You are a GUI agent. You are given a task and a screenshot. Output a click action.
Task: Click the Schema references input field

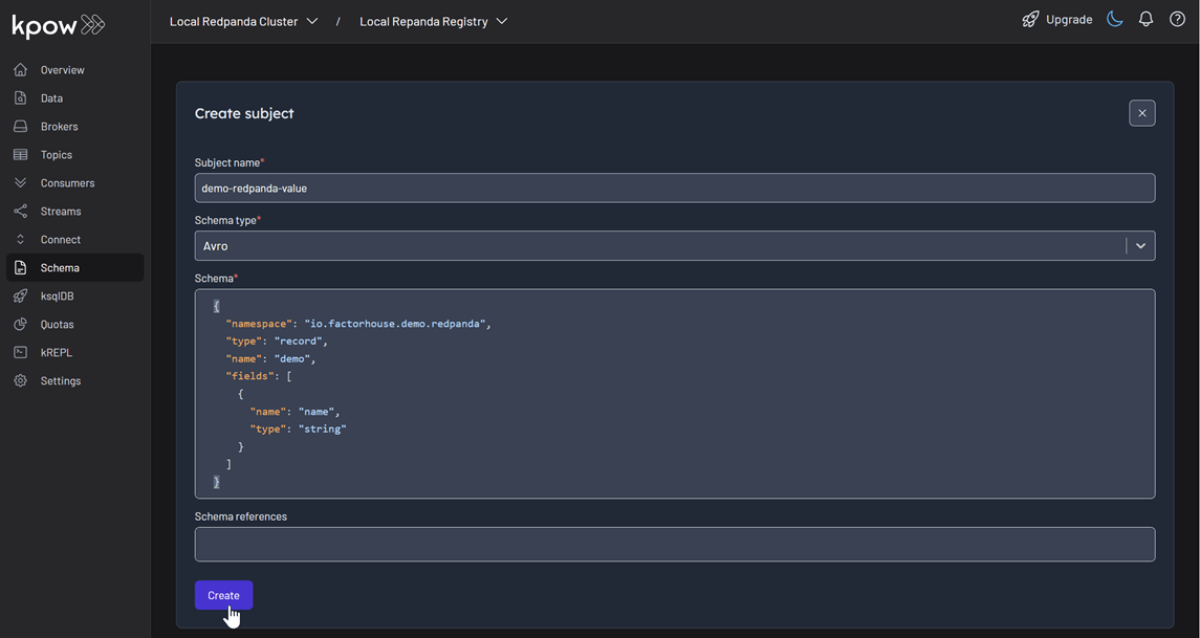coord(674,543)
